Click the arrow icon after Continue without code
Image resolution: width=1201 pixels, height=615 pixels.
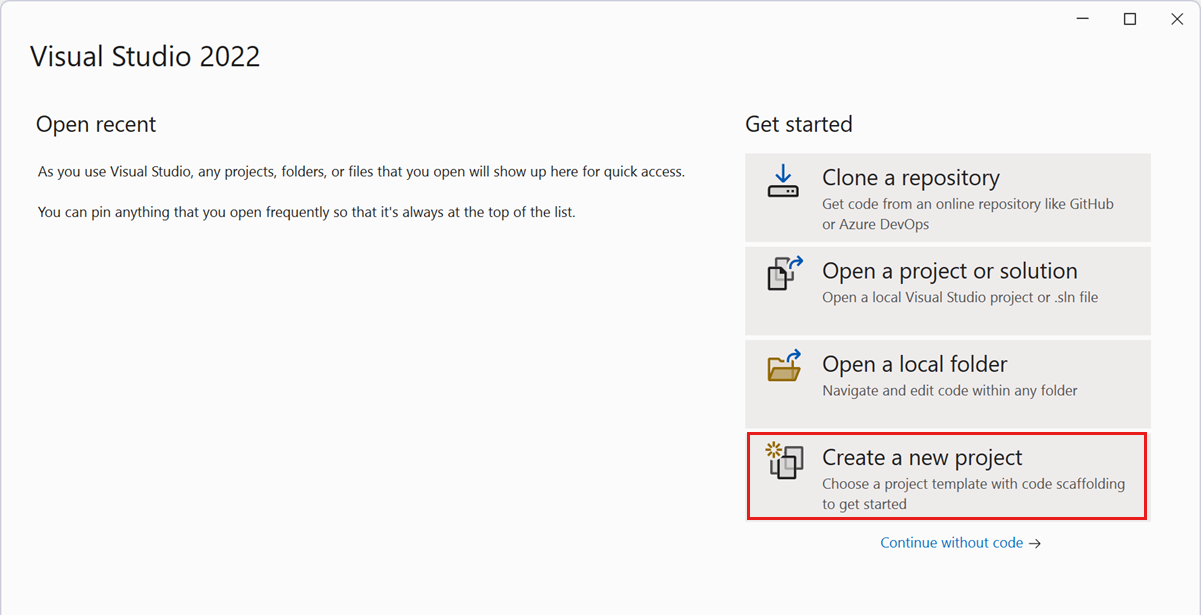click(1035, 543)
